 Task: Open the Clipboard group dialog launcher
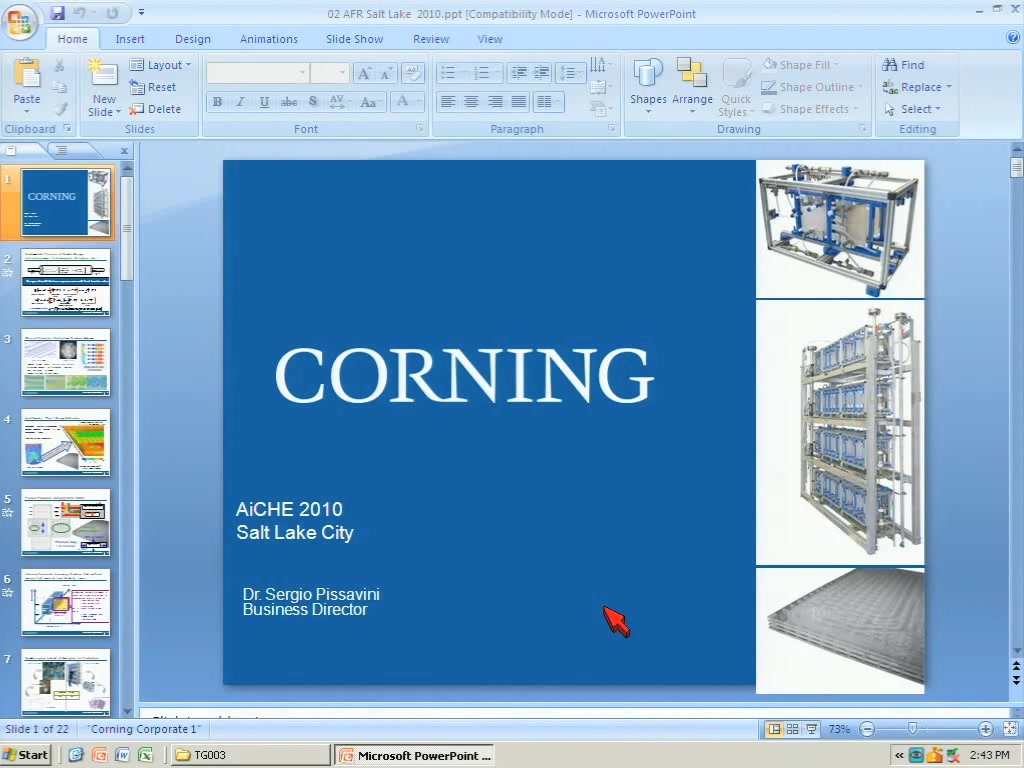pos(67,129)
